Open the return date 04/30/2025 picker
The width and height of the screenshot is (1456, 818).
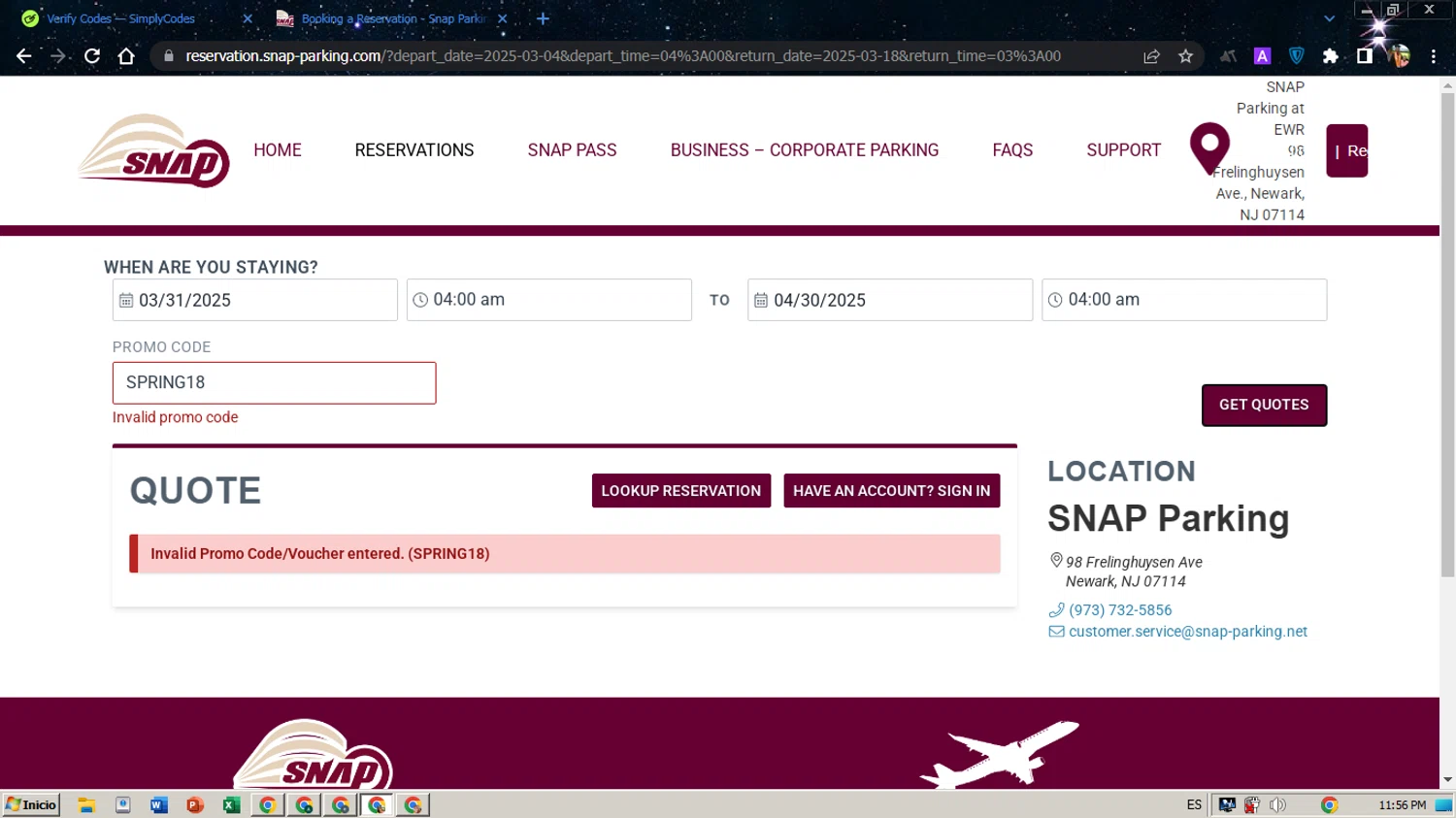pyautogui.click(x=890, y=300)
